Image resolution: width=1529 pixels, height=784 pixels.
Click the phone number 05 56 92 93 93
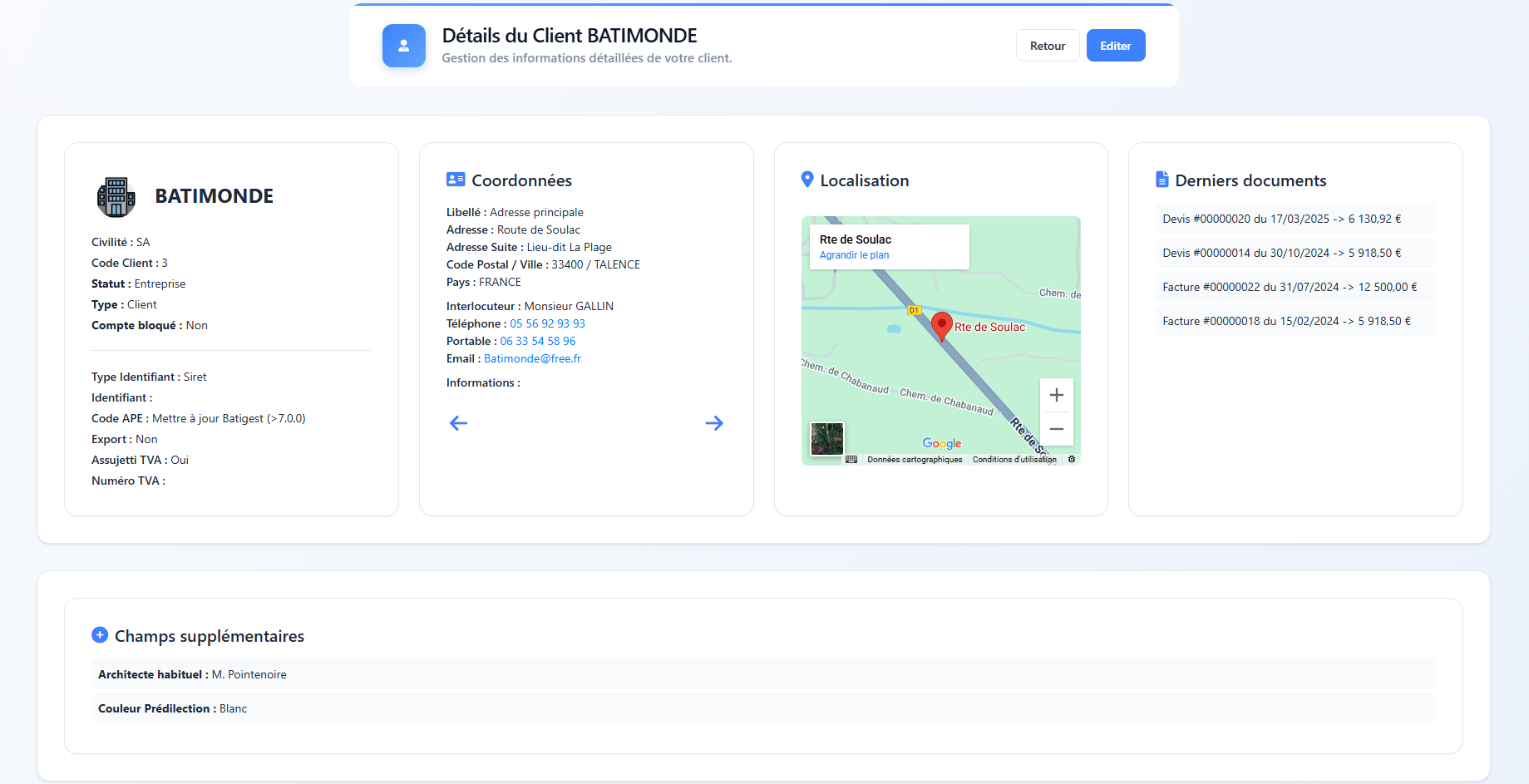547,323
